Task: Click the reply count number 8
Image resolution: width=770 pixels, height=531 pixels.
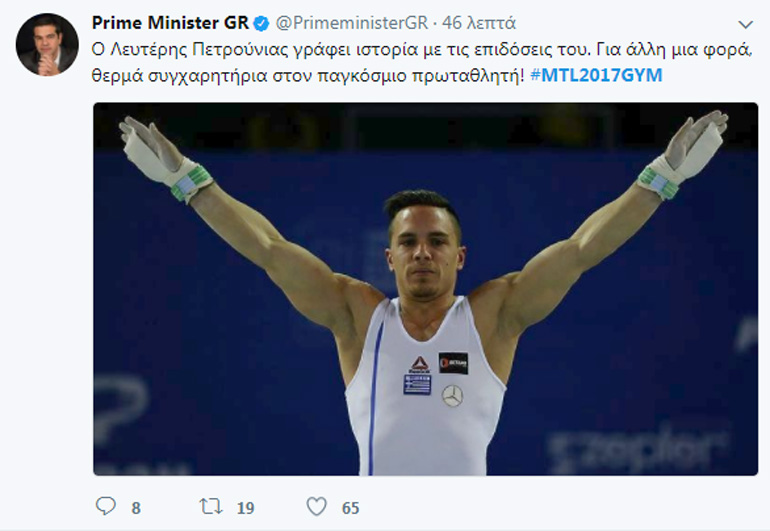Action: 135,508
